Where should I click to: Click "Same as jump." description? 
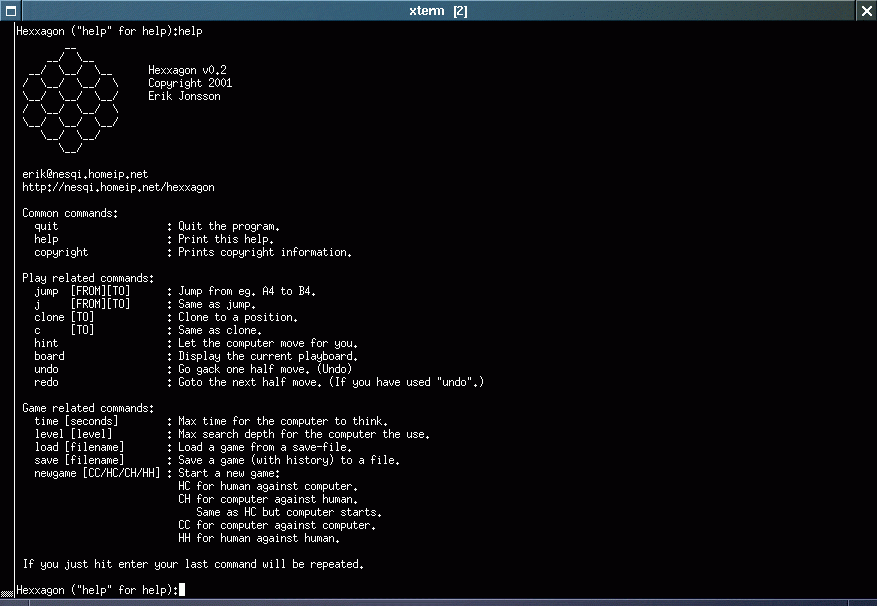[217, 304]
